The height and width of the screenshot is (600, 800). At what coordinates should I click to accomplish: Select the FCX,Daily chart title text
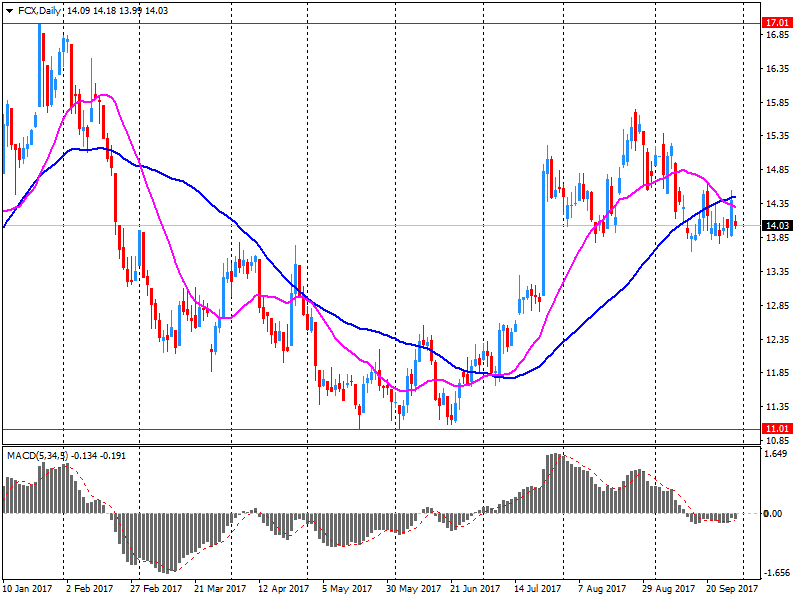(39, 11)
